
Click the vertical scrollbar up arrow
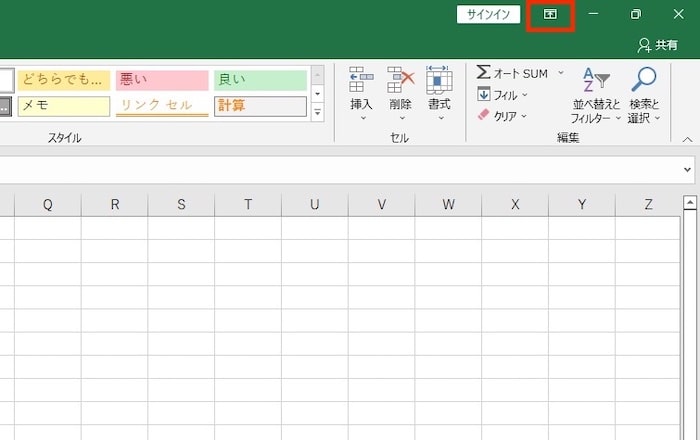tap(690, 202)
